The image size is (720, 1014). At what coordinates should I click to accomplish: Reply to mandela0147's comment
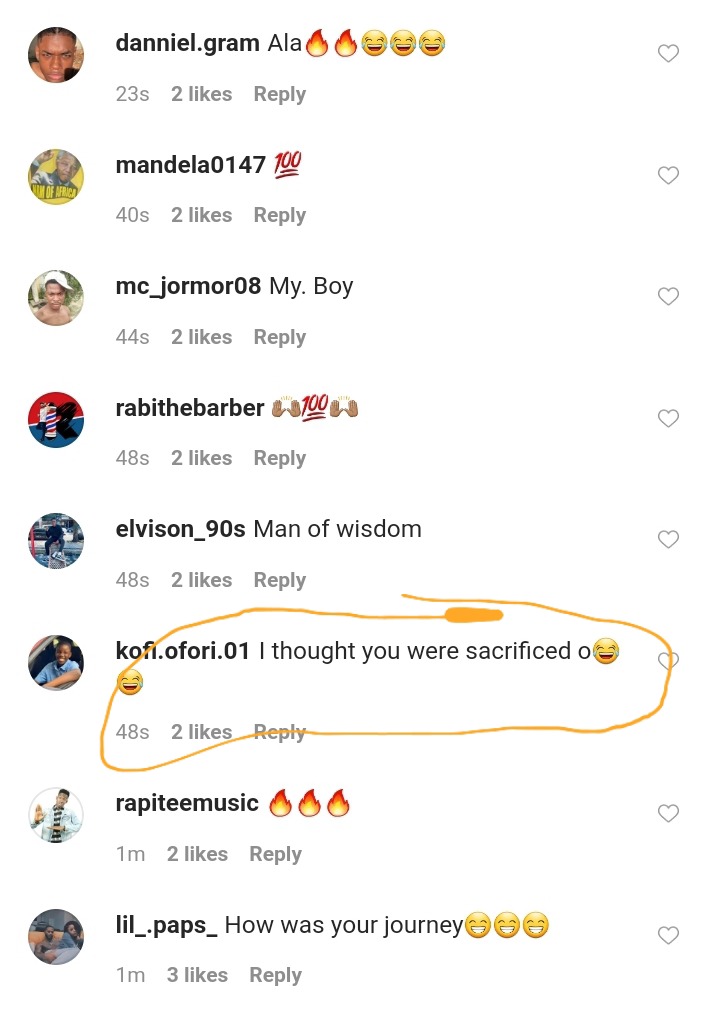279,215
